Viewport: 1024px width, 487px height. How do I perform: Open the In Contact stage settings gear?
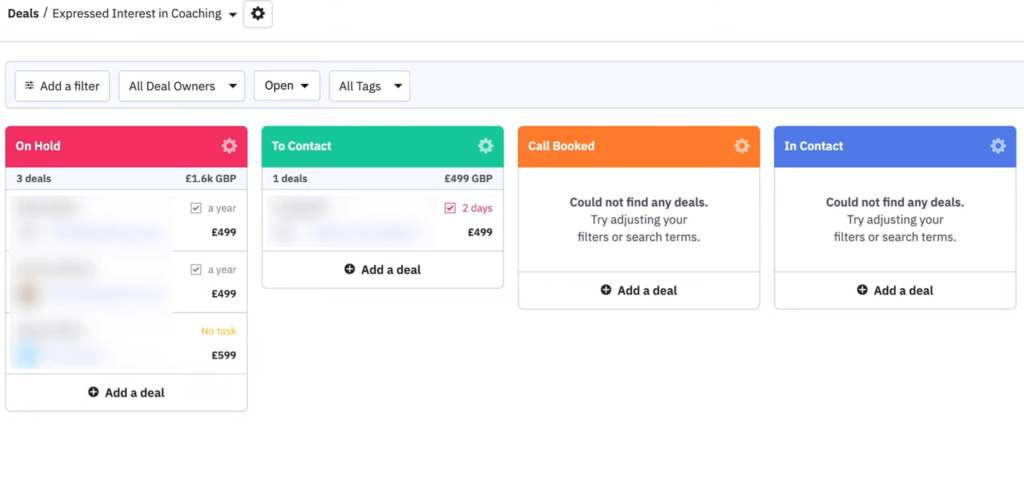coord(997,146)
